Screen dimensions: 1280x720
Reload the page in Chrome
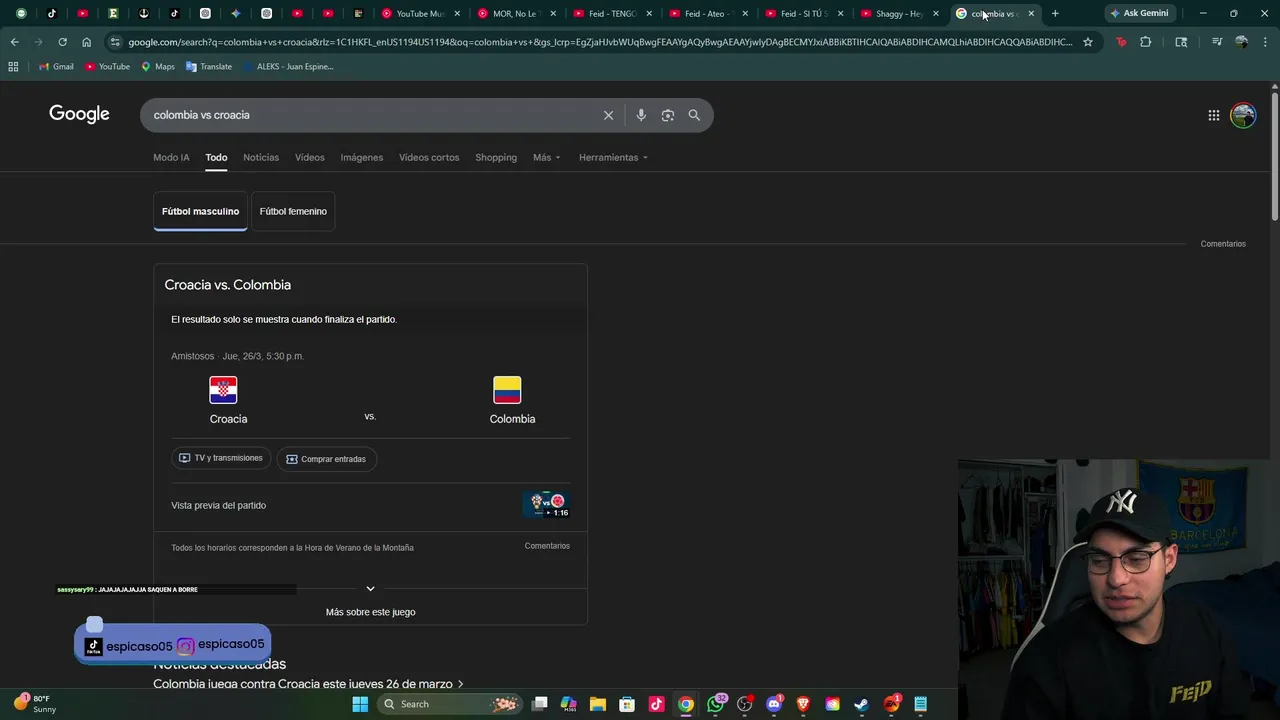pyautogui.click(x=62, y=42)
